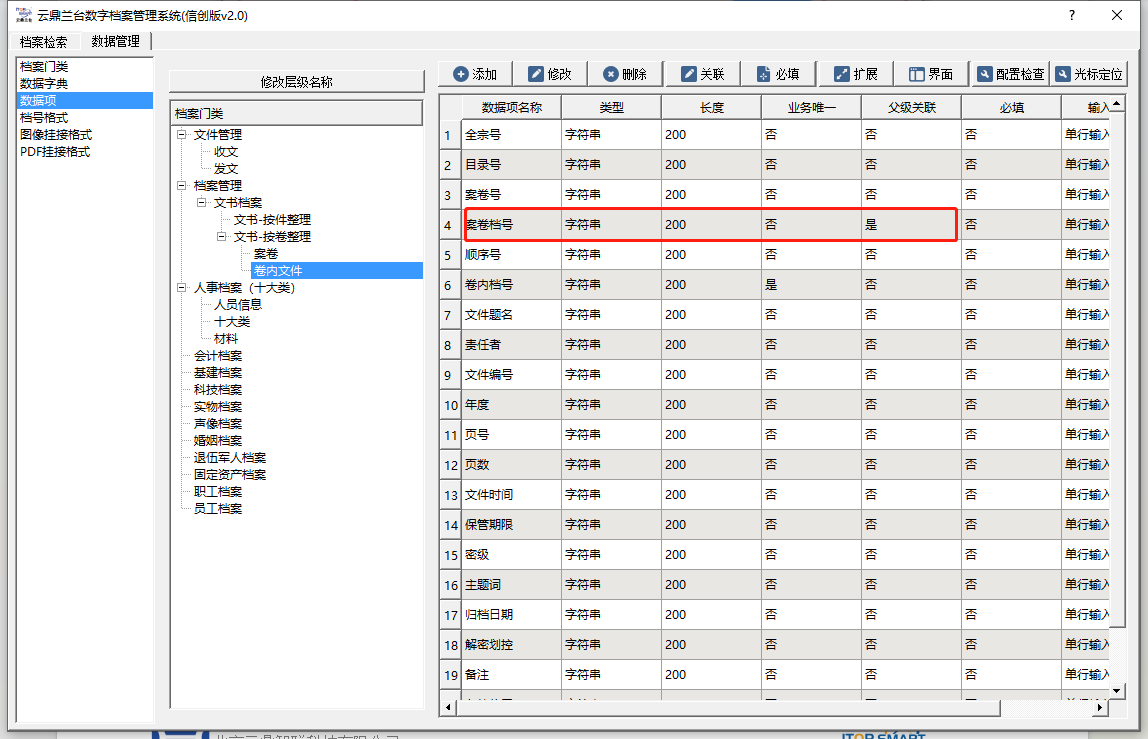Viewport: 1148px width, 739px height.
Task: Click the 关联 (Associate) toolbar icon
Action: click(x=688, y=74)
